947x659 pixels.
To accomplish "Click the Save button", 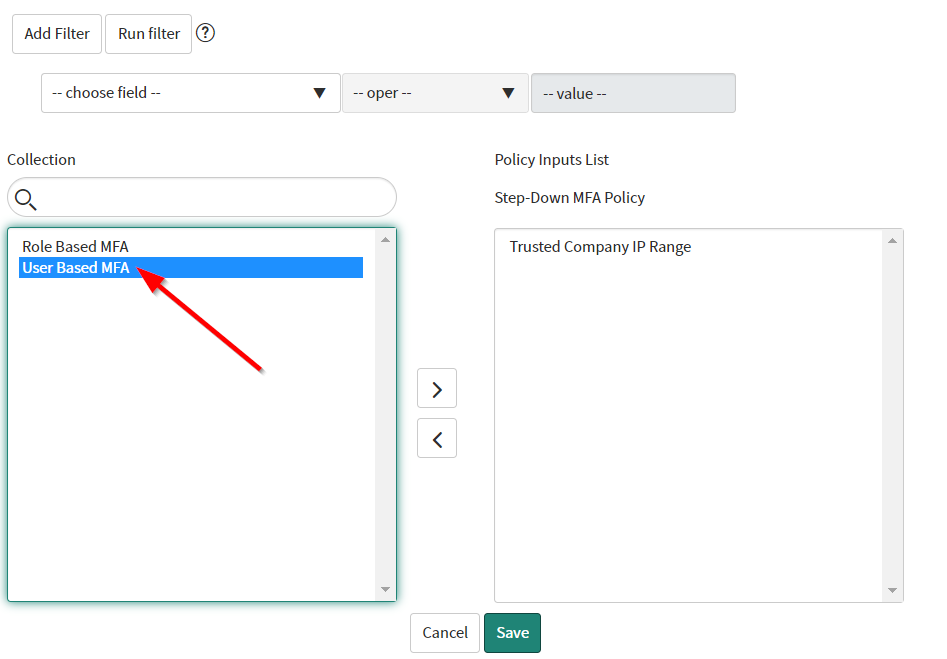I will coord(512,632).
